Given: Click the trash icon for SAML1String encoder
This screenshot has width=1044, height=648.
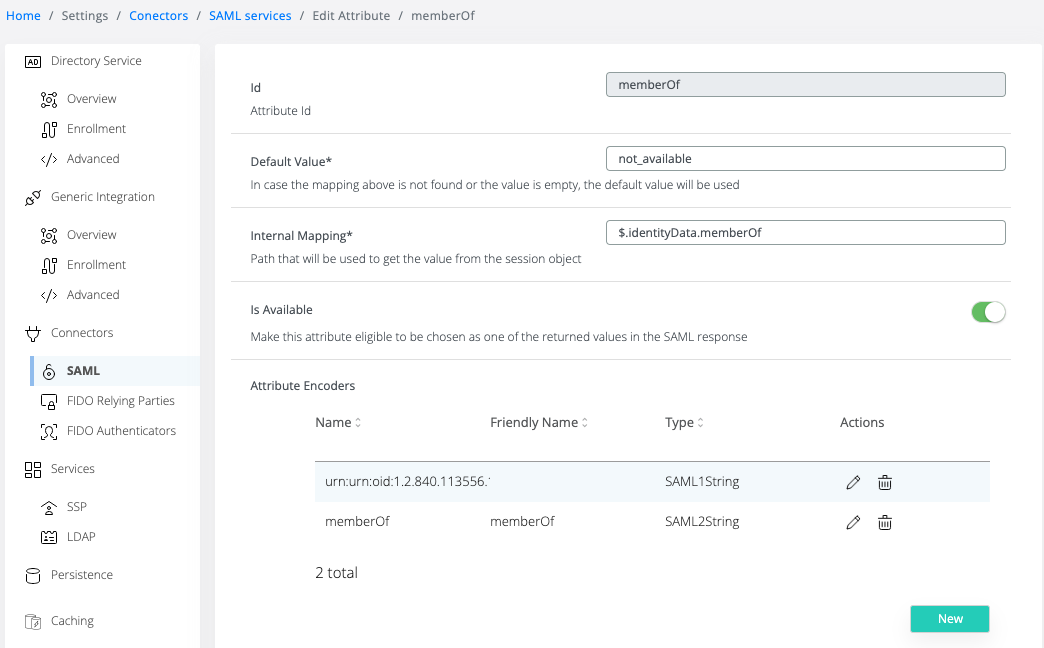Looking at the screenshot, I should (885, 482).
